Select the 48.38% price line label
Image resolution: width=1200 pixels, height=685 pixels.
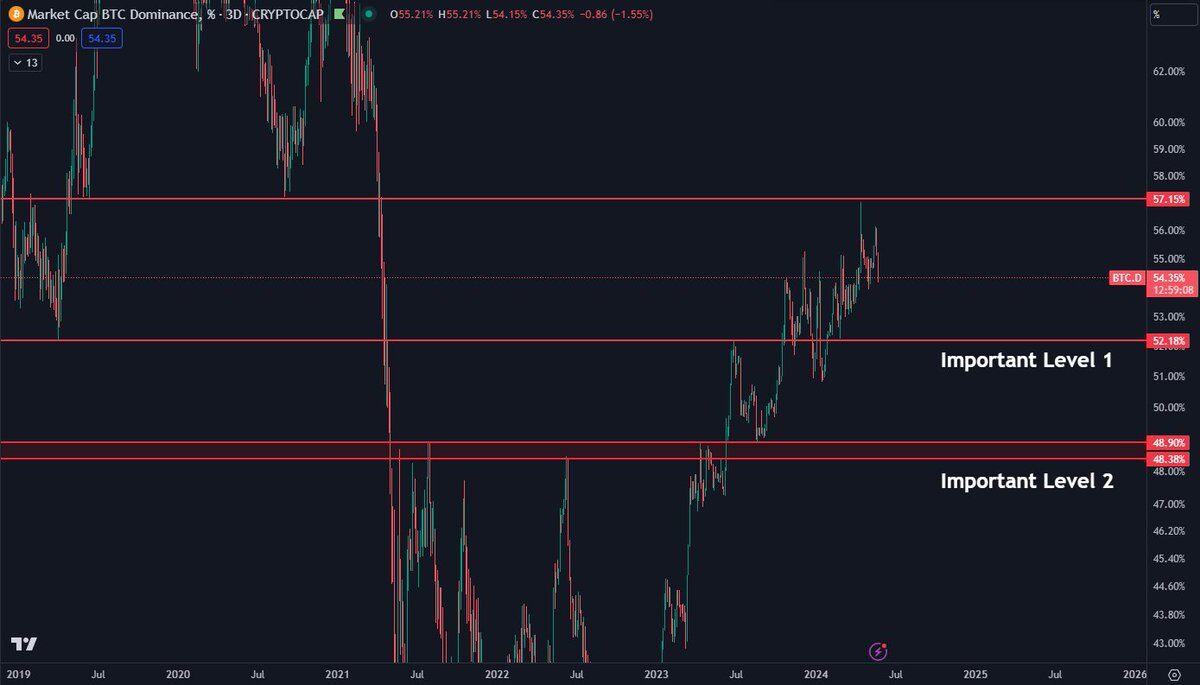coord(1169,458)
